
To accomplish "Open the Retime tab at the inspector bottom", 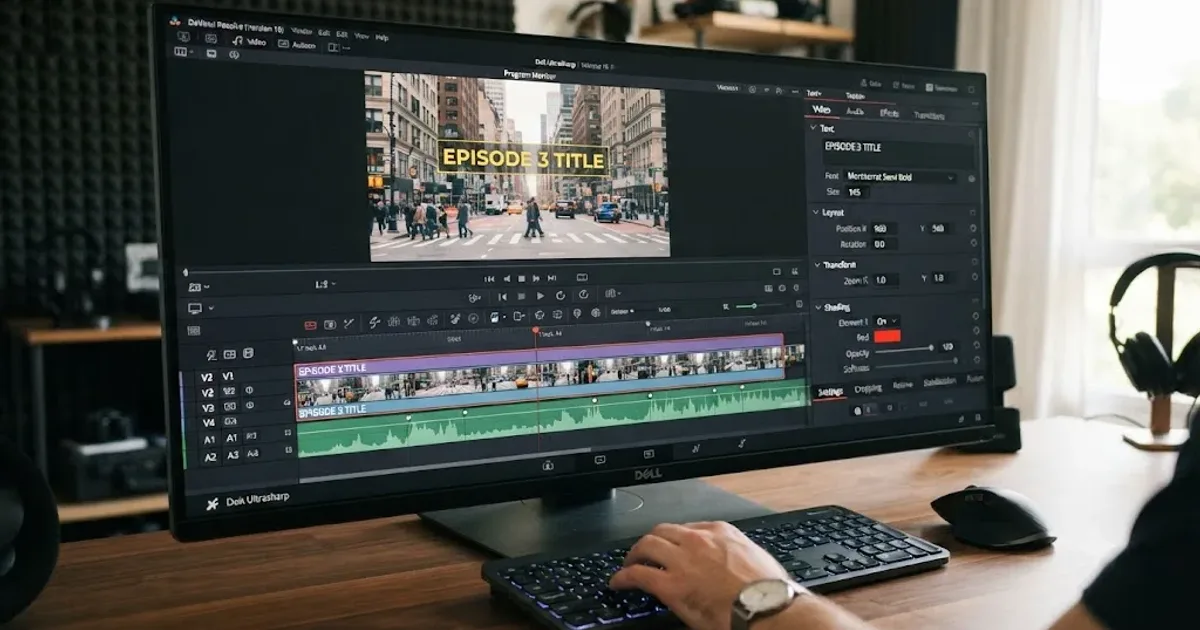I will (902, 385).
